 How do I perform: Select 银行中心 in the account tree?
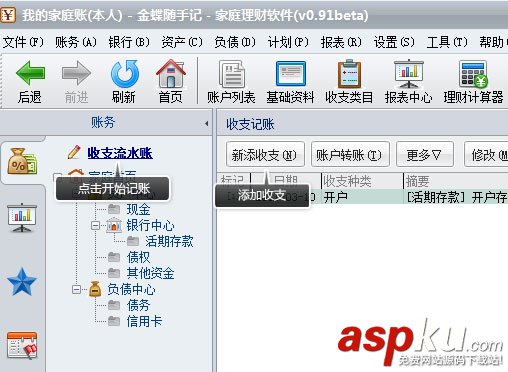pyautogui.click(x=150, y=226)
